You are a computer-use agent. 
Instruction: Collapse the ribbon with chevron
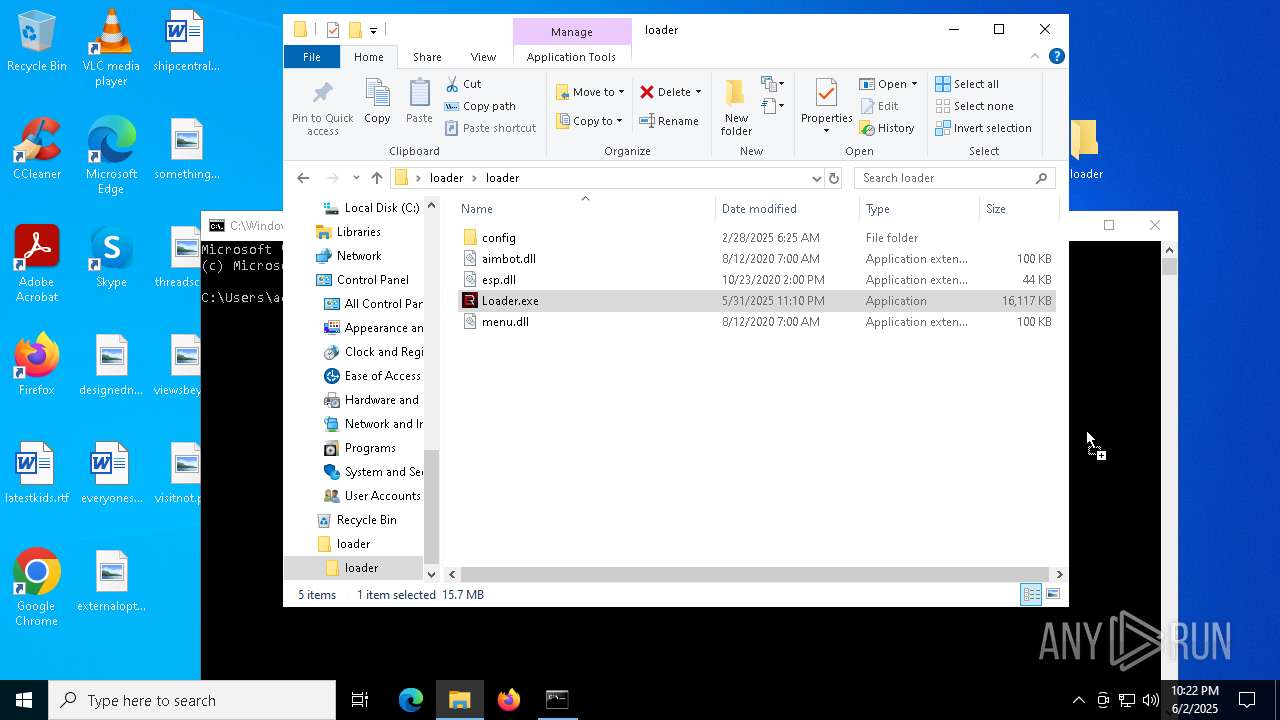coord(1035,57)
